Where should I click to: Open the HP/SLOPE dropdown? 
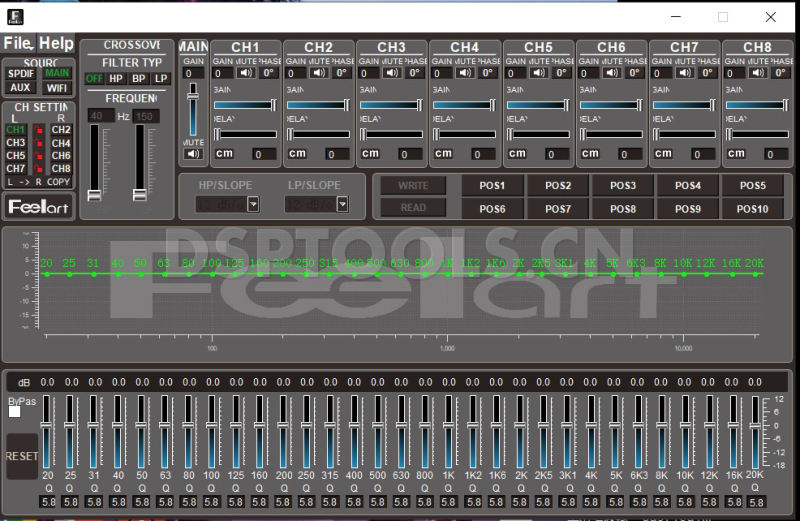[253, 204]
